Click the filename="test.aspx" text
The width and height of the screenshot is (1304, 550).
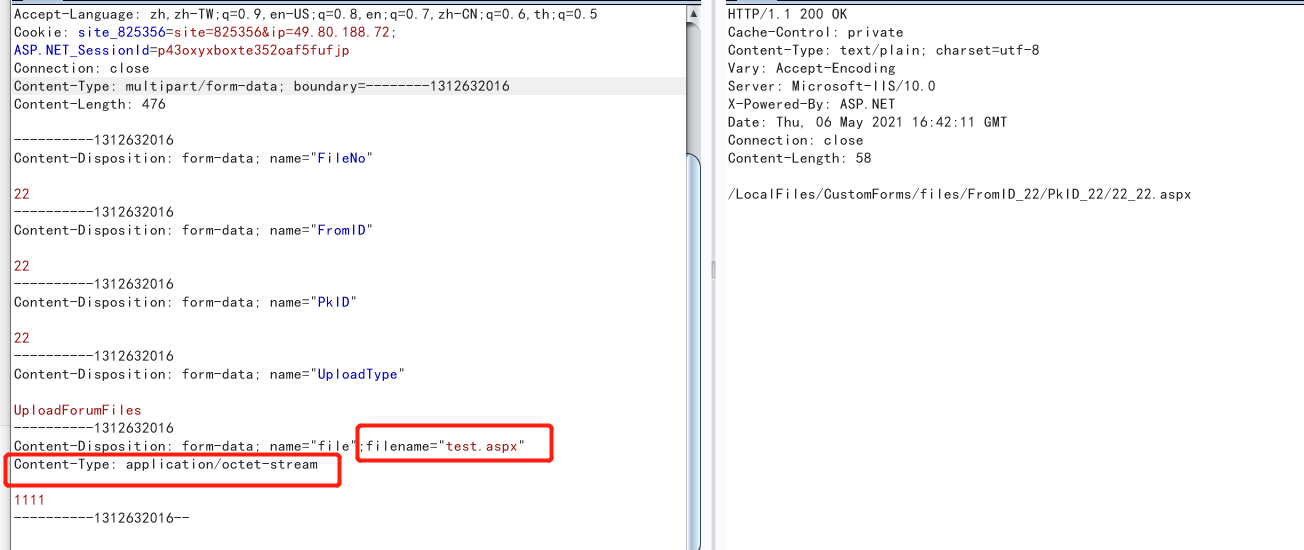point(445,446)
